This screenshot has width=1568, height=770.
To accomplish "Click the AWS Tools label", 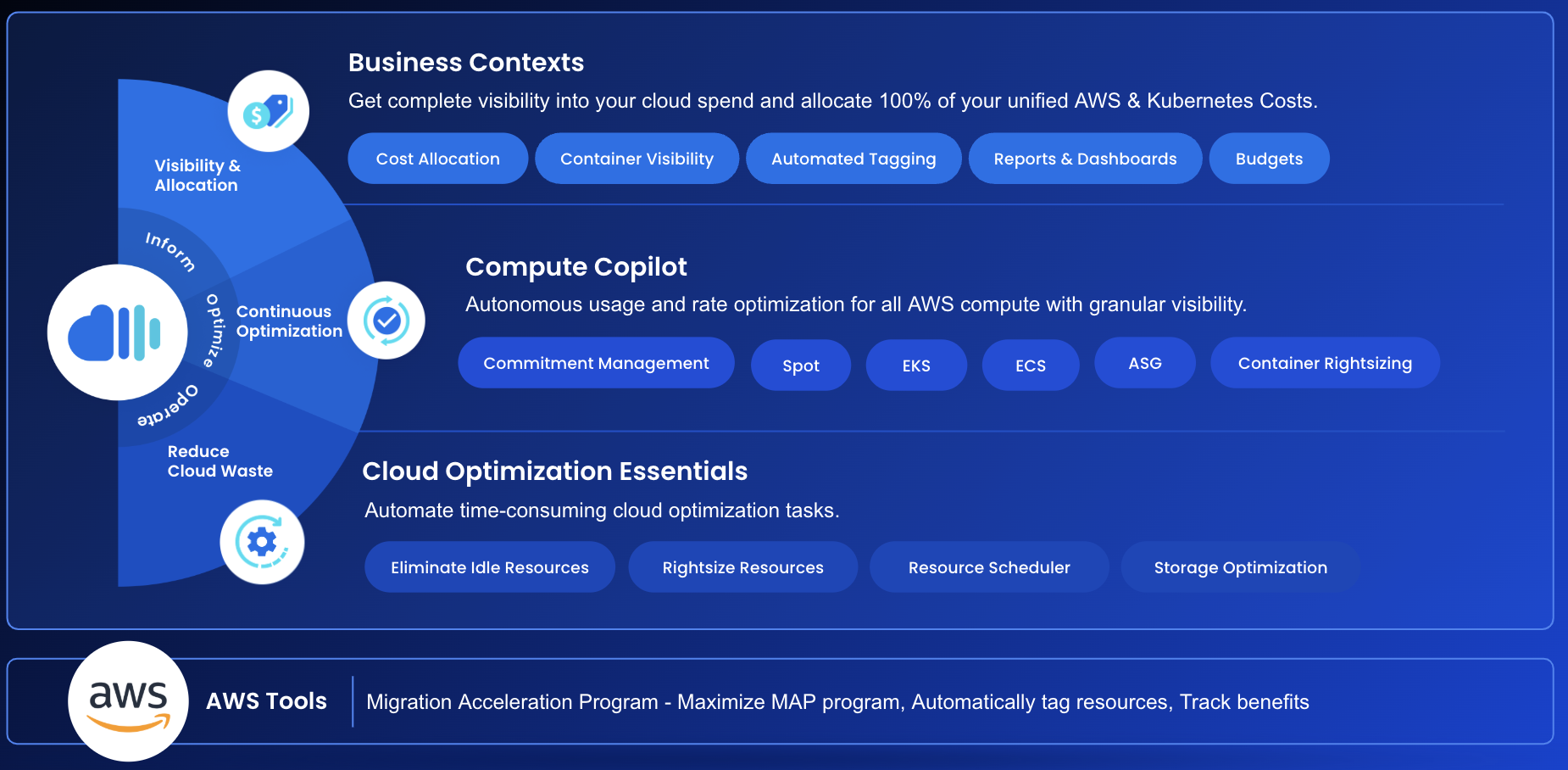I will coord(266,701).
